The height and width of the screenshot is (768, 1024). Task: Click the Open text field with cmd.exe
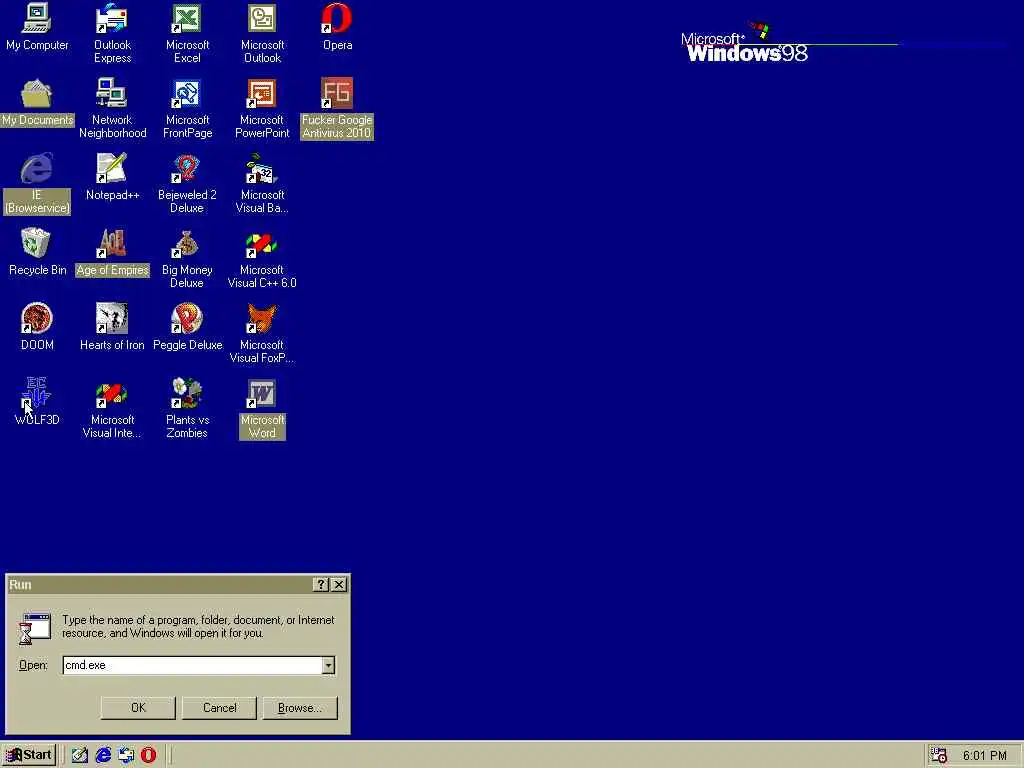tap(192, 665)
